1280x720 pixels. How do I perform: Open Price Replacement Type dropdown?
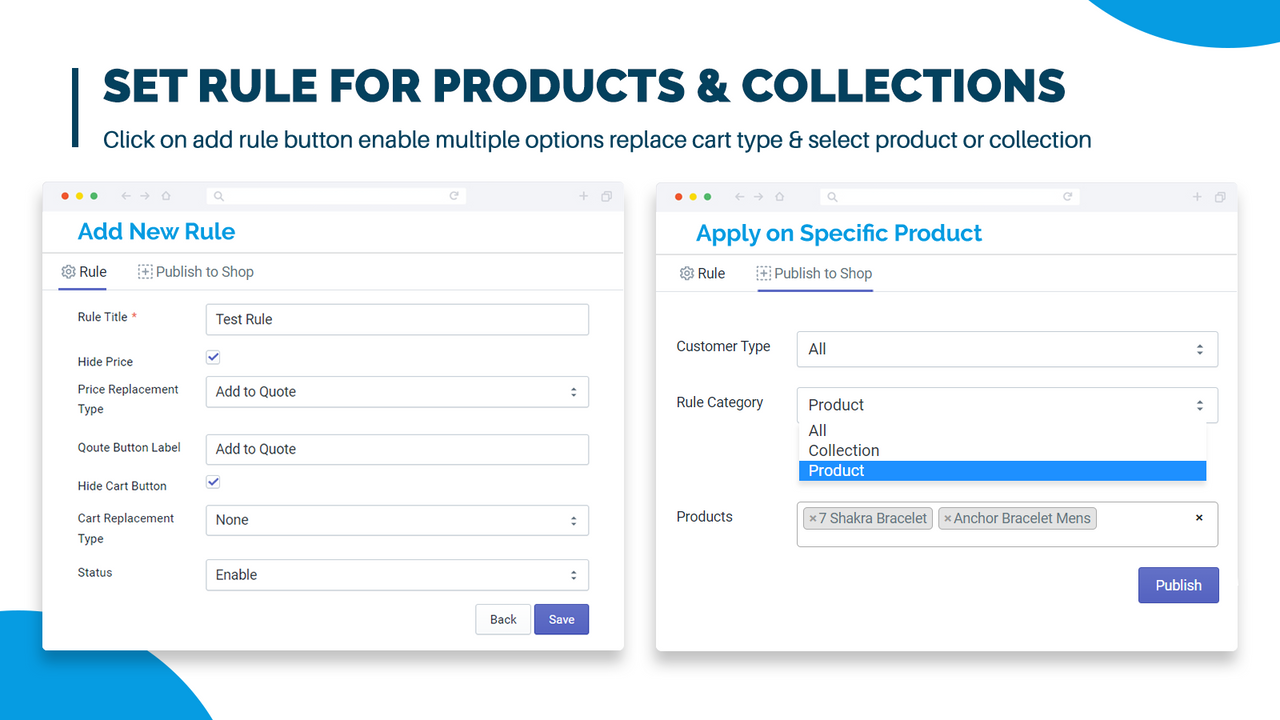tap(397, 392)
